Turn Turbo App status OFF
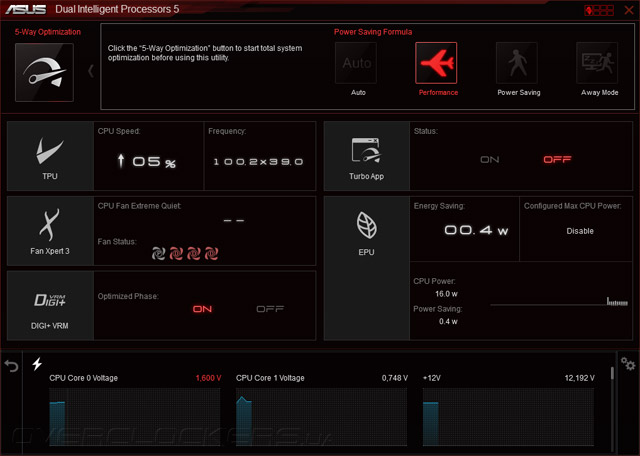 tap(557, 160)
